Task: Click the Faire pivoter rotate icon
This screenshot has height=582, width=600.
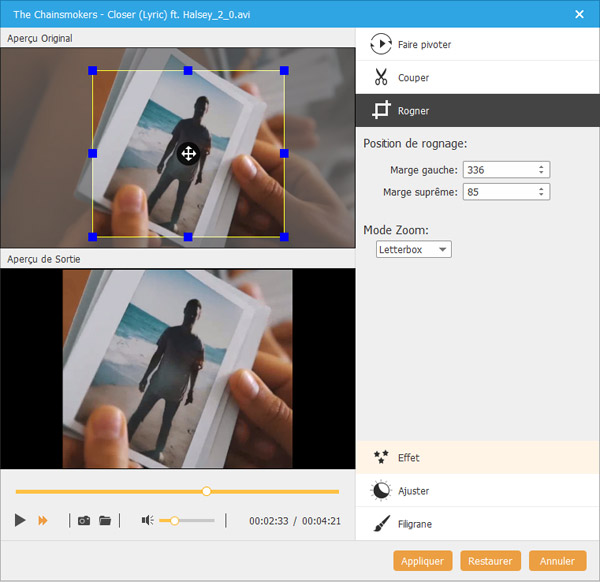Action: [380, 44]
